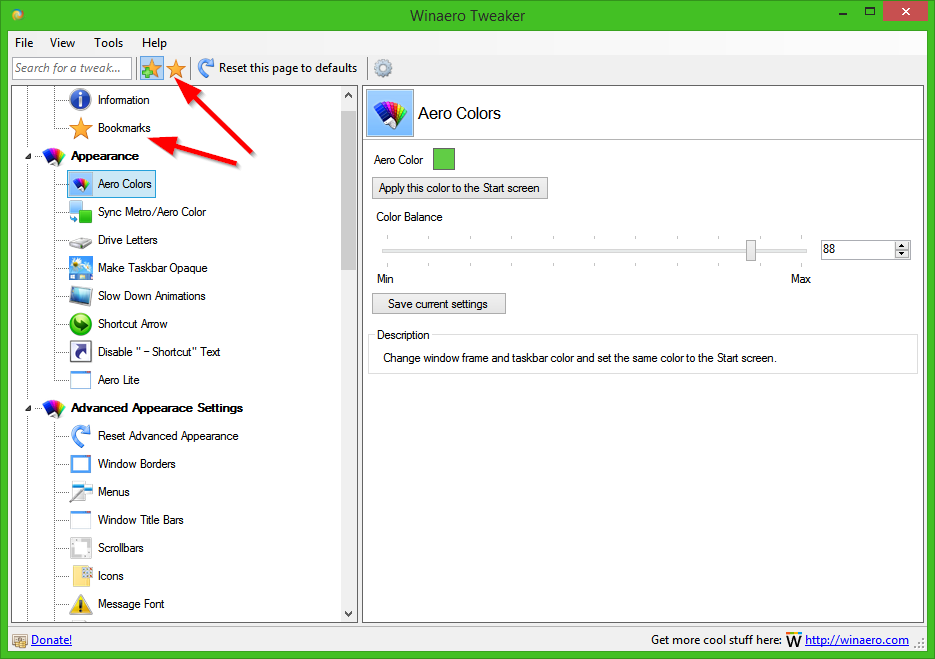Click Save current settings button

(x=438, y=304)
